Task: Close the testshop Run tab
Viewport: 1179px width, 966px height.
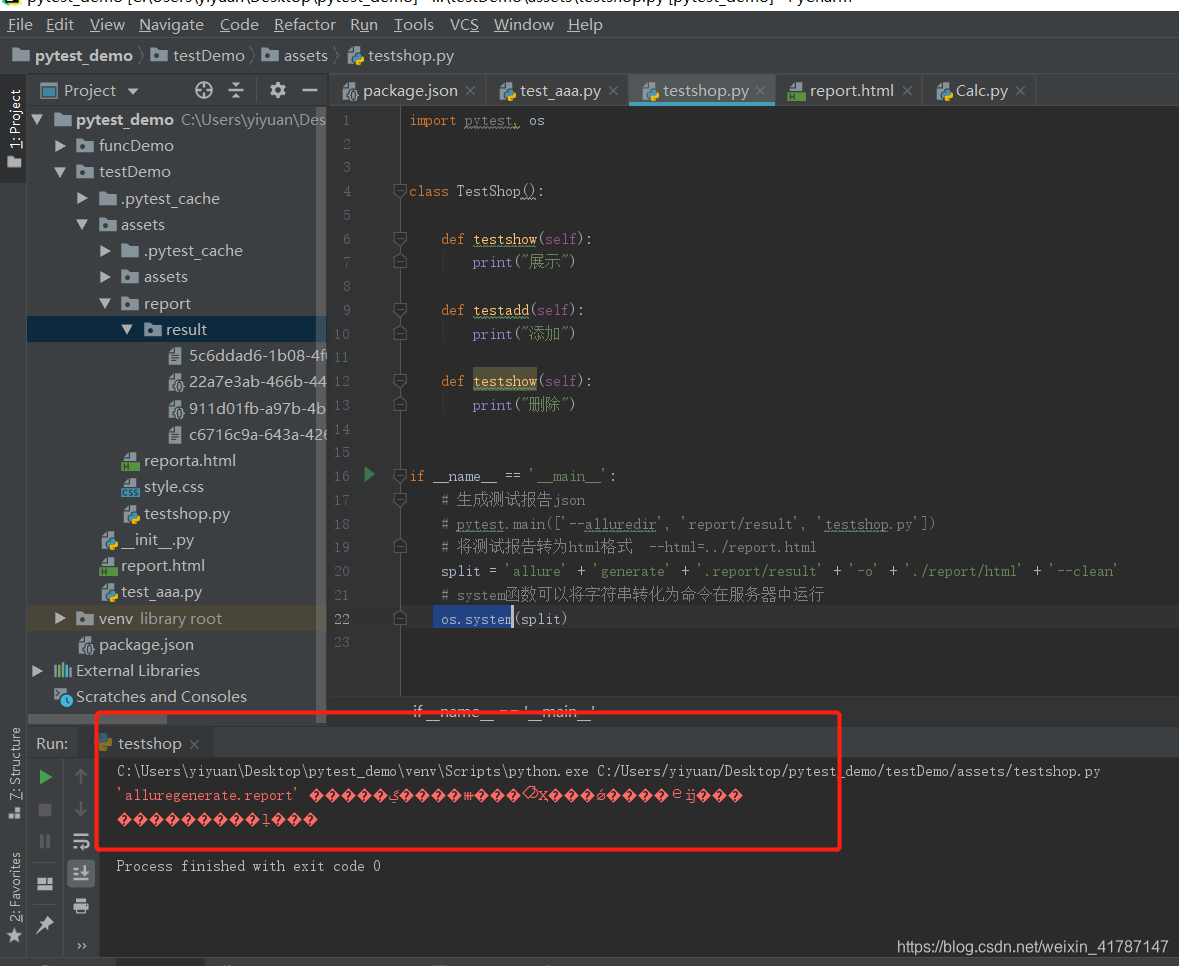Action: pyautogui.click(x=195, y=744)
